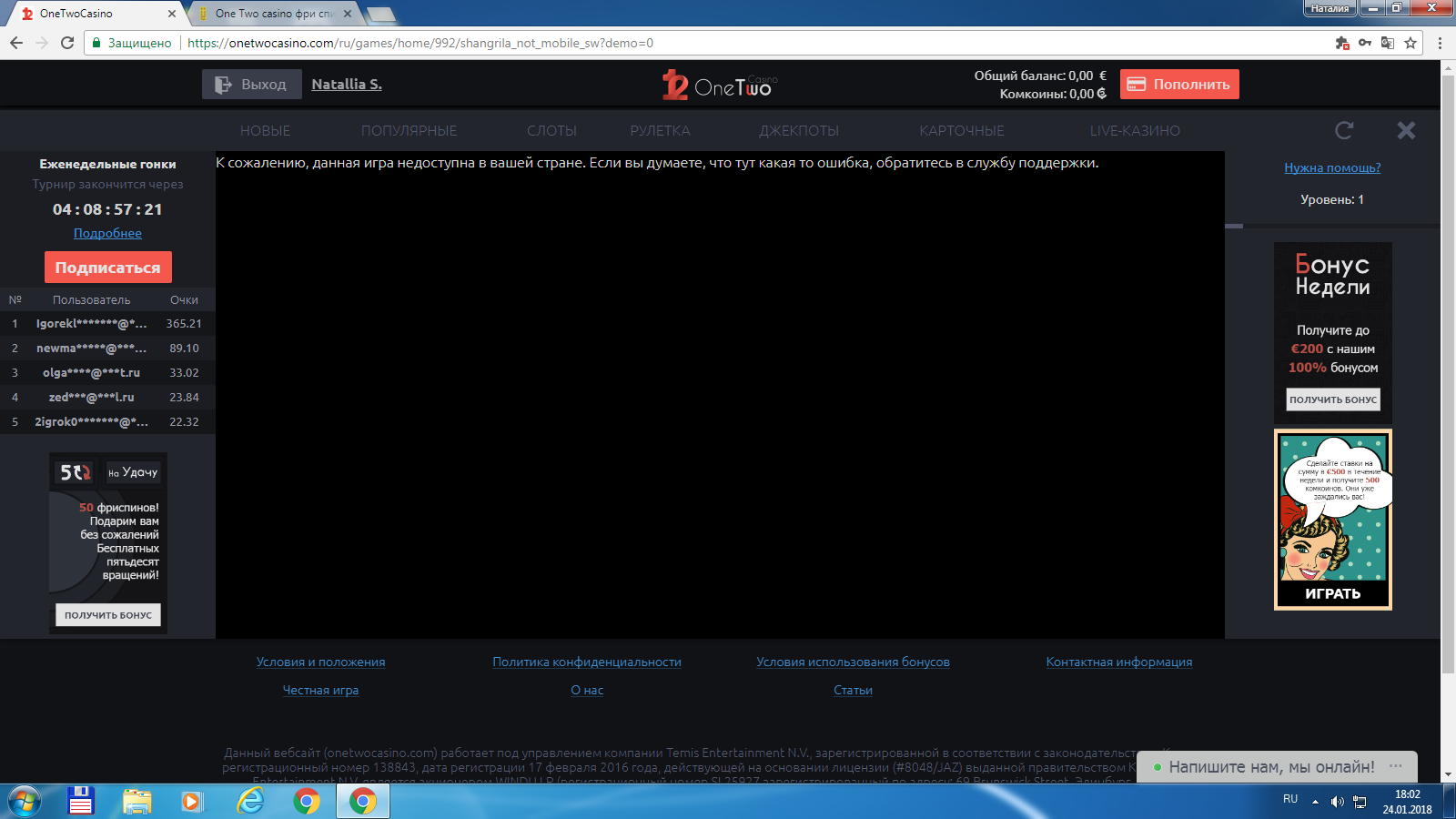The height and width of the screenshot is (819, 1456).
Task: Open the ДЖЕКПОТЫ category
Action: (799, 131)
